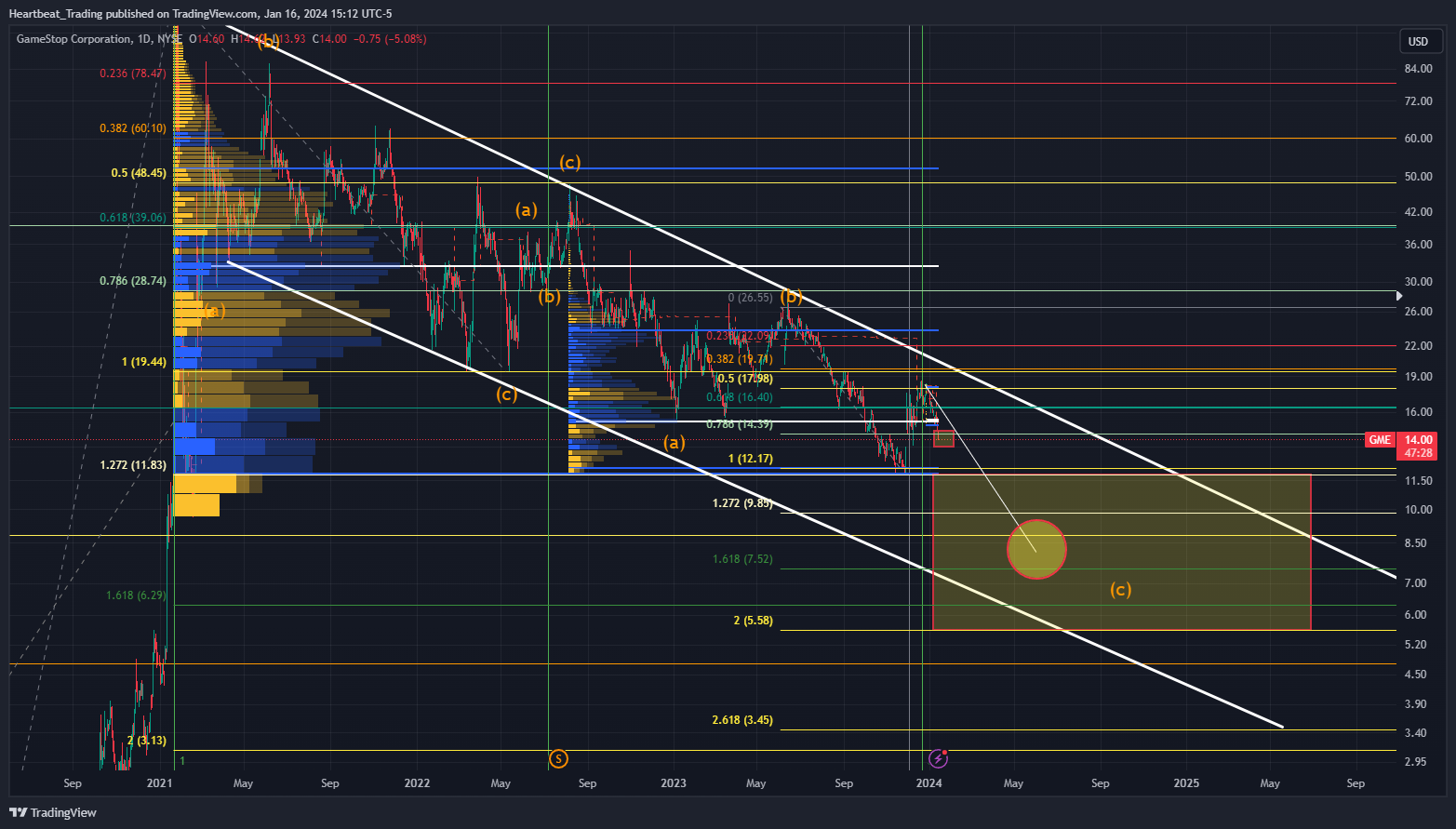Select the 2.618 (3.45) Fibonacci label

coord(742,720)
